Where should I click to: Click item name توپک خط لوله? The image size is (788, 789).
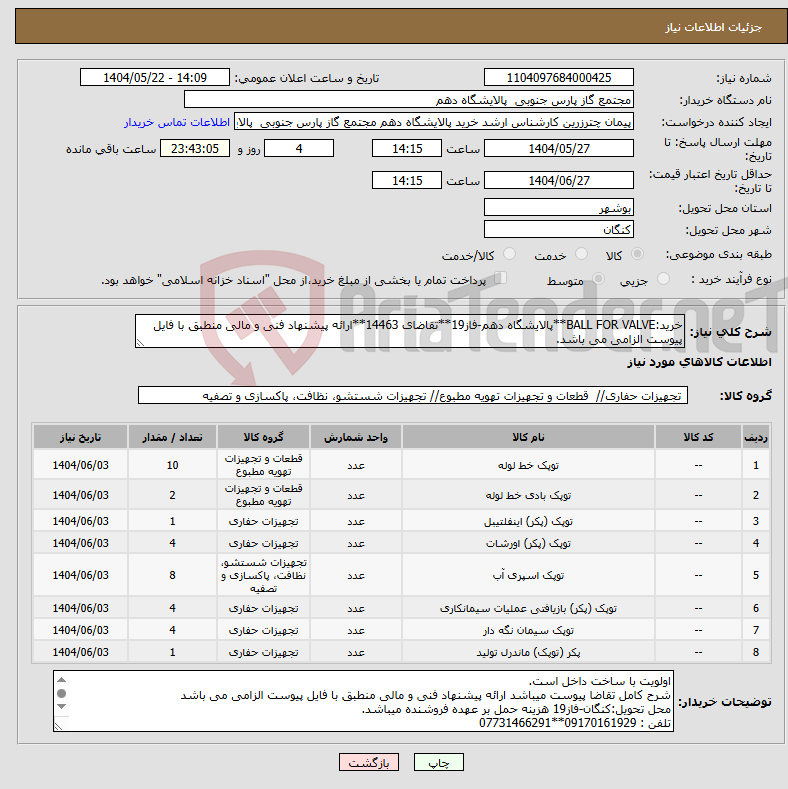coord(528,465)
